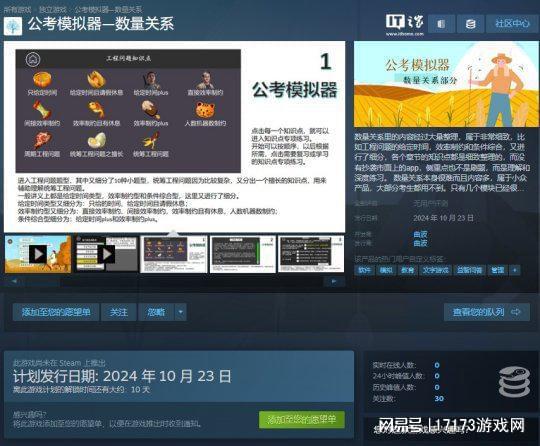Open 公考模拟器—数量关系 breadcrumb link
The height and width of the screenshot is (446, 540).
click(108, 9)
